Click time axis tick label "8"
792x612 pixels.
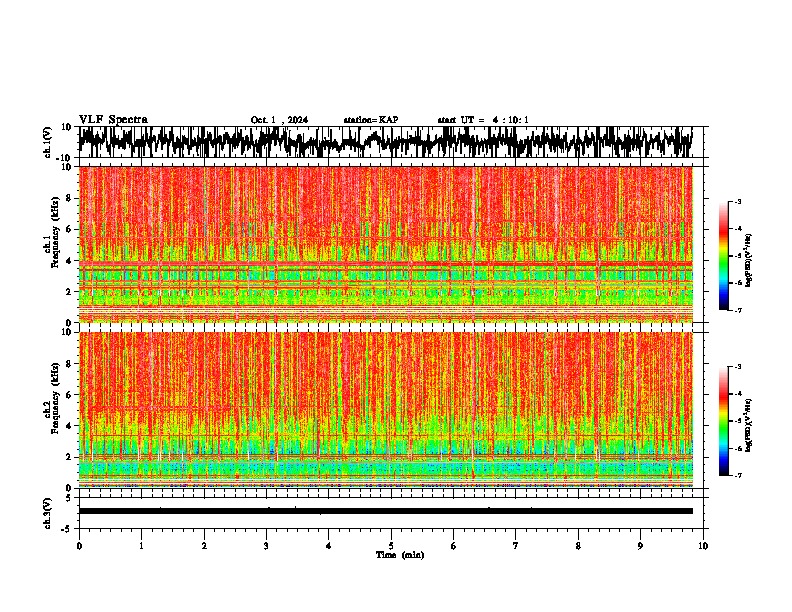(578, 546)
